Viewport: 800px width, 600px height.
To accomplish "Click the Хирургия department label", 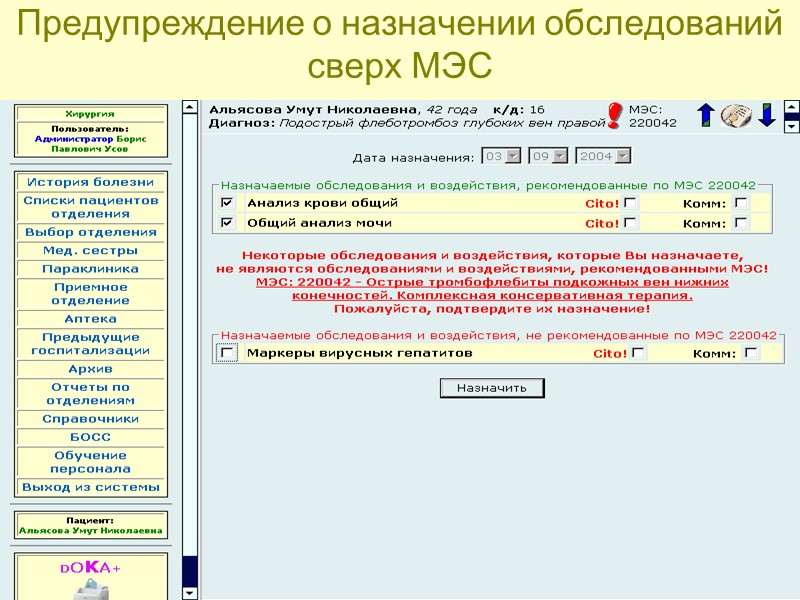I will pos(90,114).
